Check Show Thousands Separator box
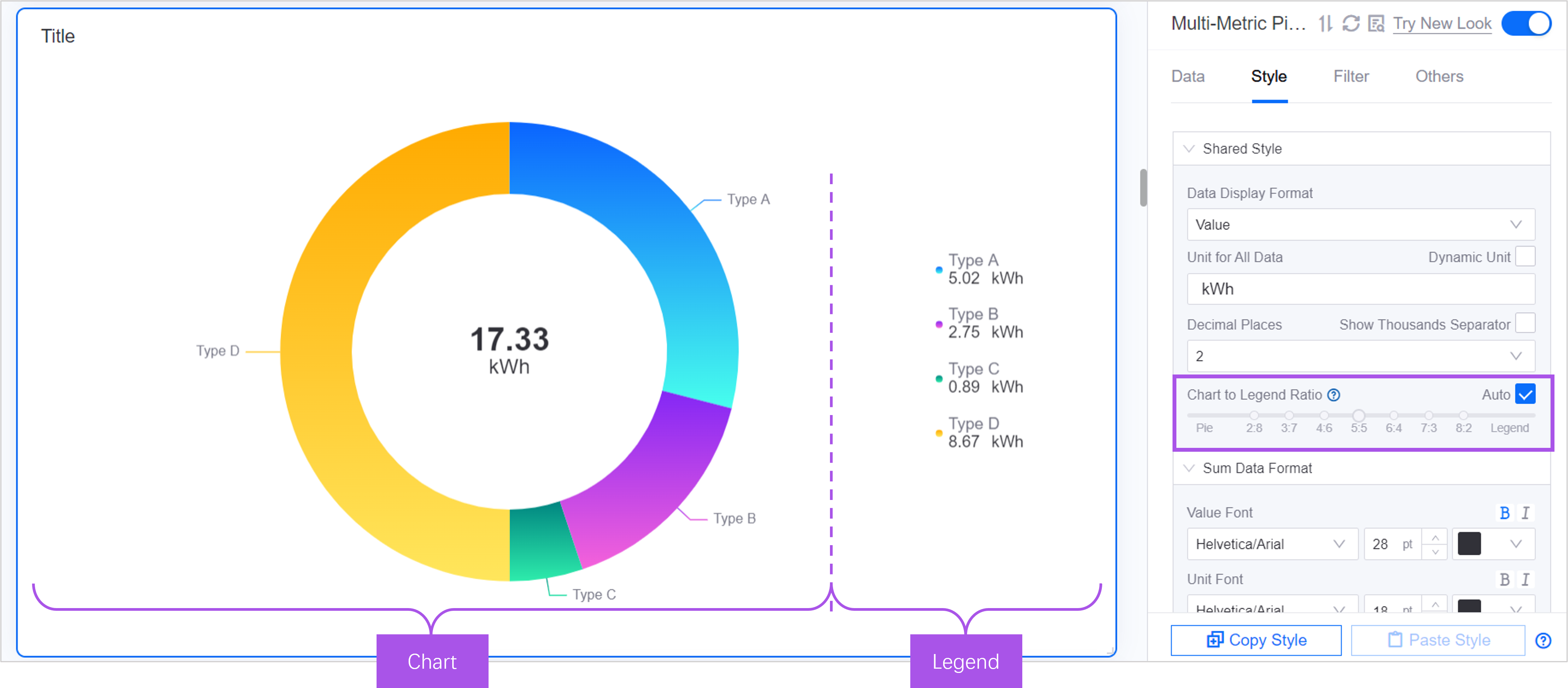Screen dimensions: 1568x688 point(1525,324)
